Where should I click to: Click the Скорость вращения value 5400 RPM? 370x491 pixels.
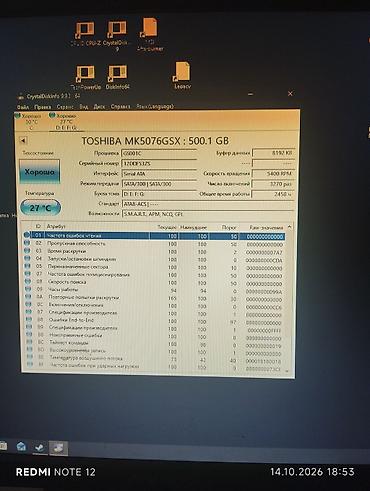[x=273, y=173]
